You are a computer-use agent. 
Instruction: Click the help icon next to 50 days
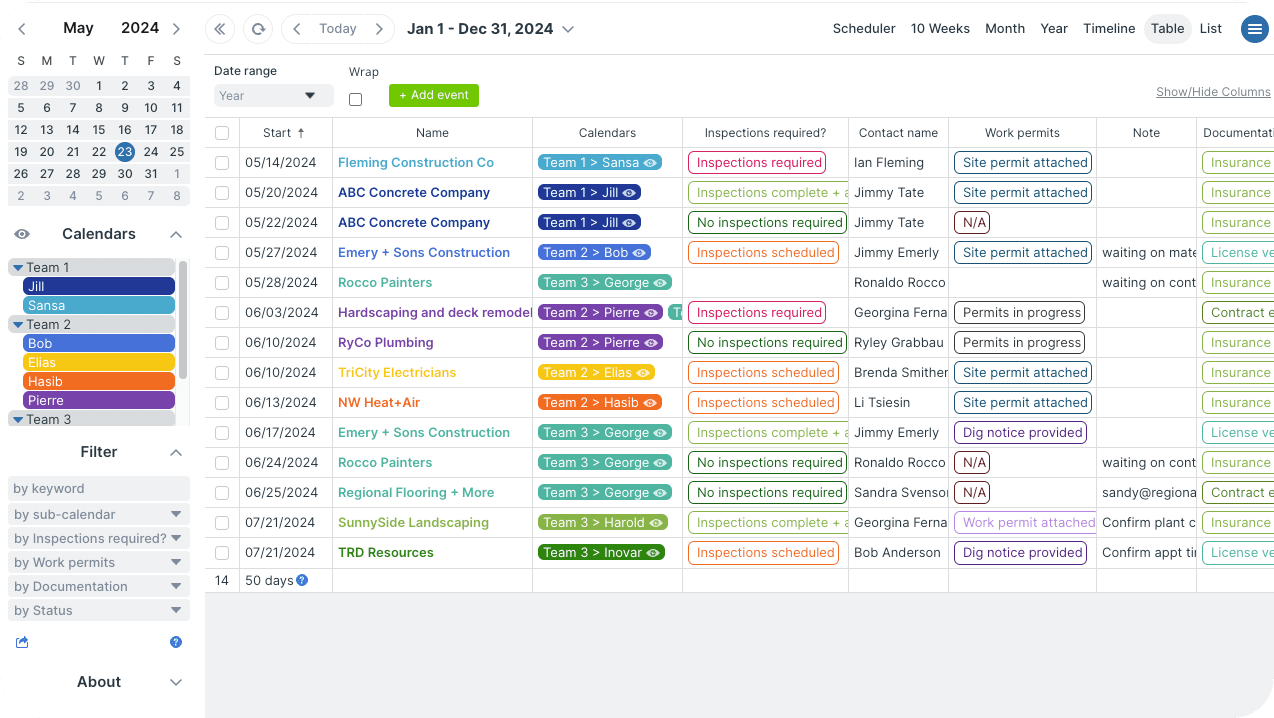302,580
